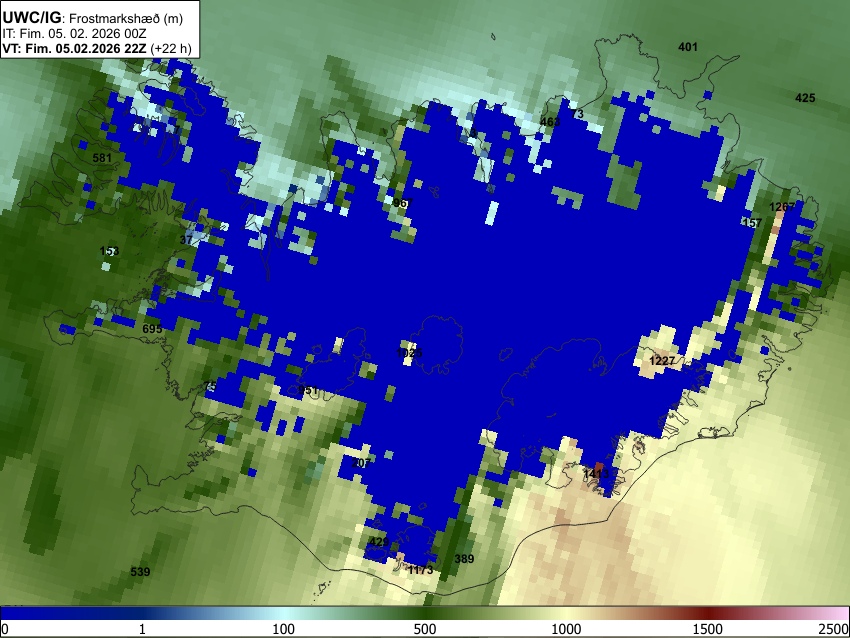
Task: Click the map value 967
Action: [403, 203]
